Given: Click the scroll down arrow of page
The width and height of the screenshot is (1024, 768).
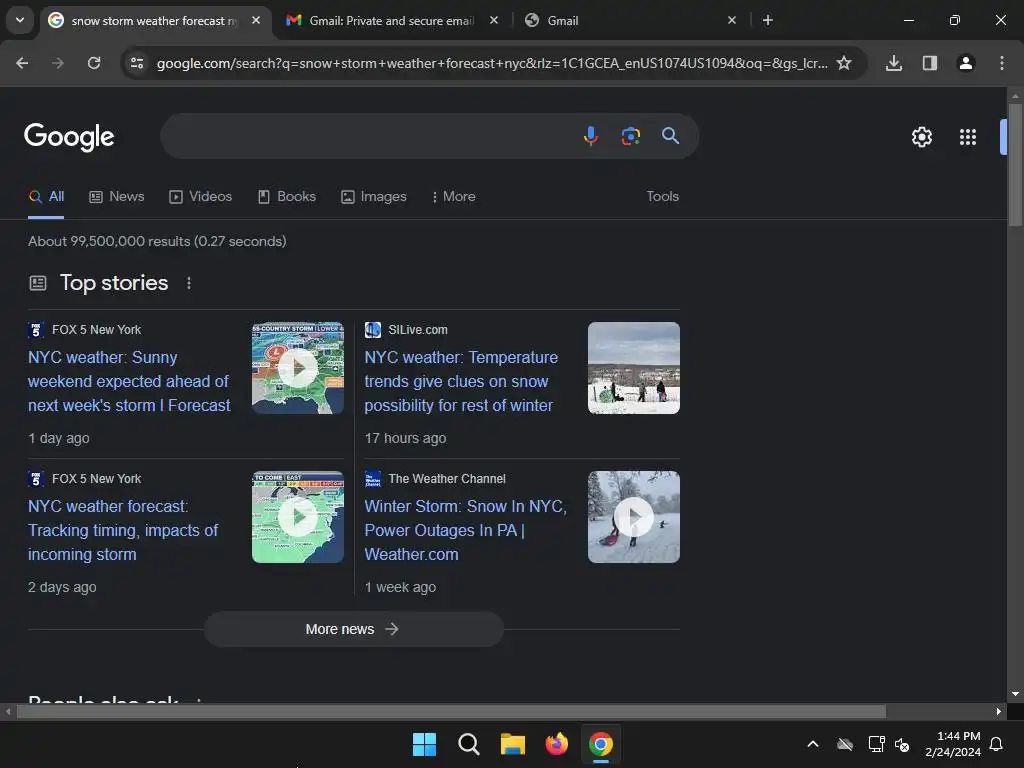Looking at the screenshot, I should pos(1015,694).
